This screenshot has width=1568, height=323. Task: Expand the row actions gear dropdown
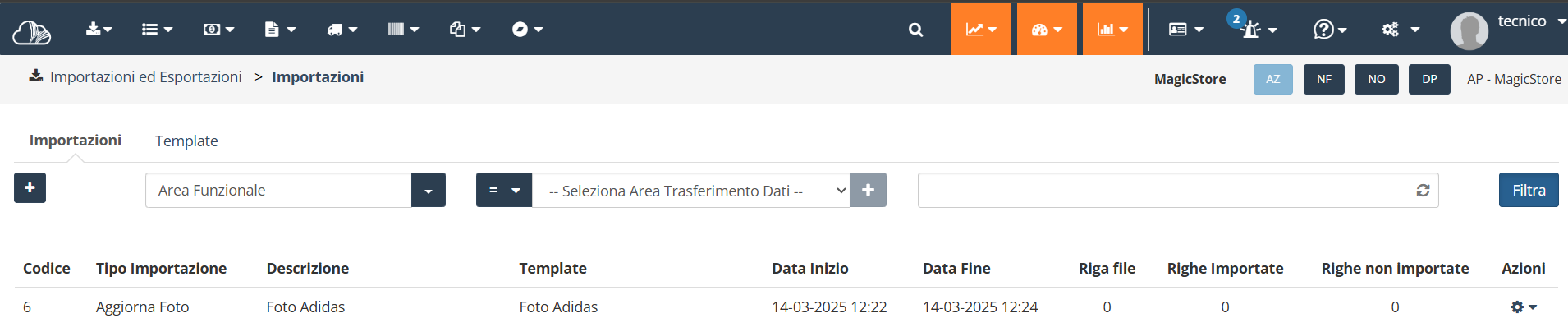pos(1524,307)
